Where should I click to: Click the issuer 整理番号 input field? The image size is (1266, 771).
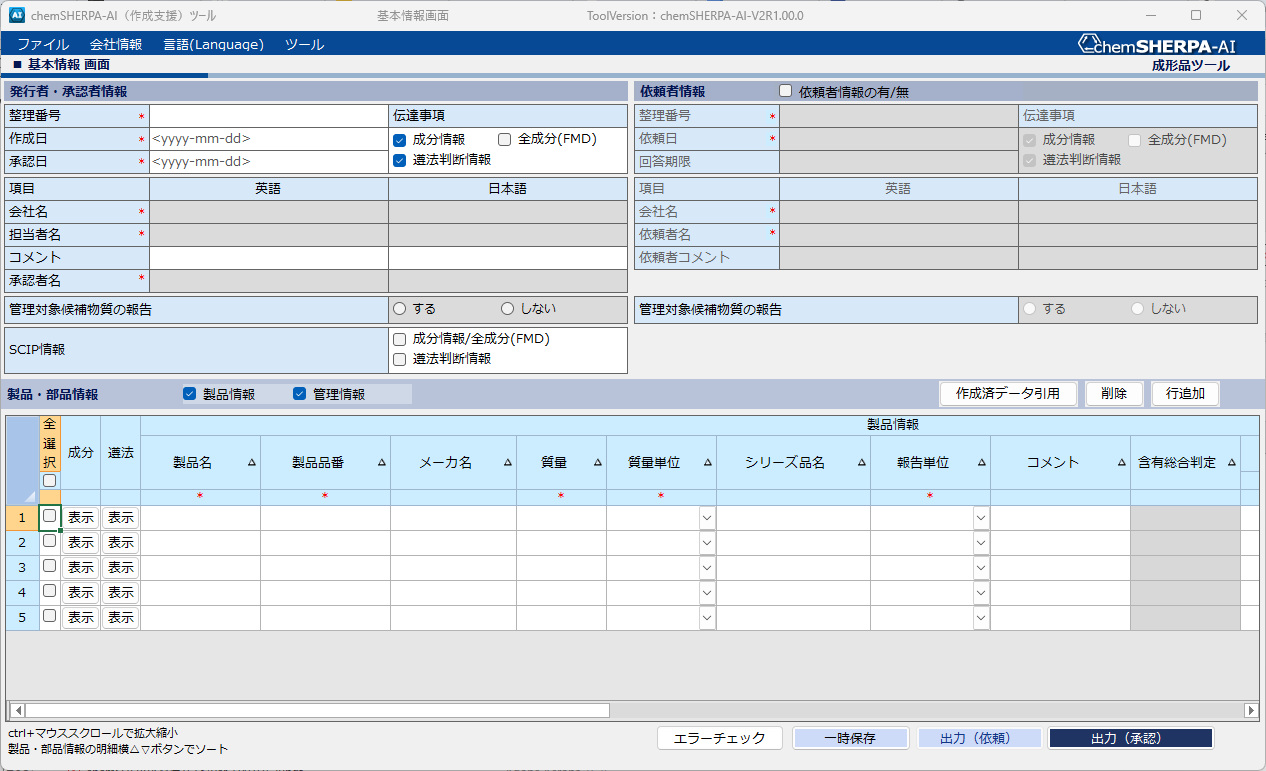pos(269,116)
